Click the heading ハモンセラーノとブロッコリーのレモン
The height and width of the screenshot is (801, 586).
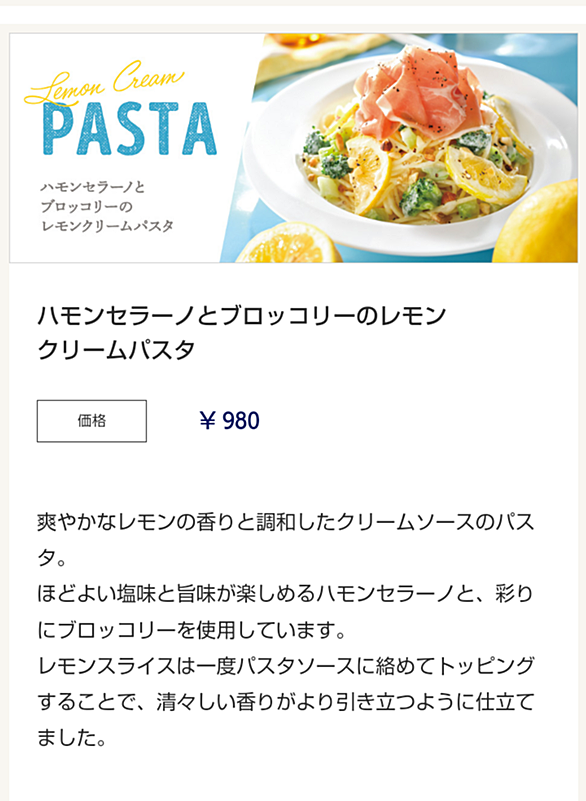pos(242,316)
